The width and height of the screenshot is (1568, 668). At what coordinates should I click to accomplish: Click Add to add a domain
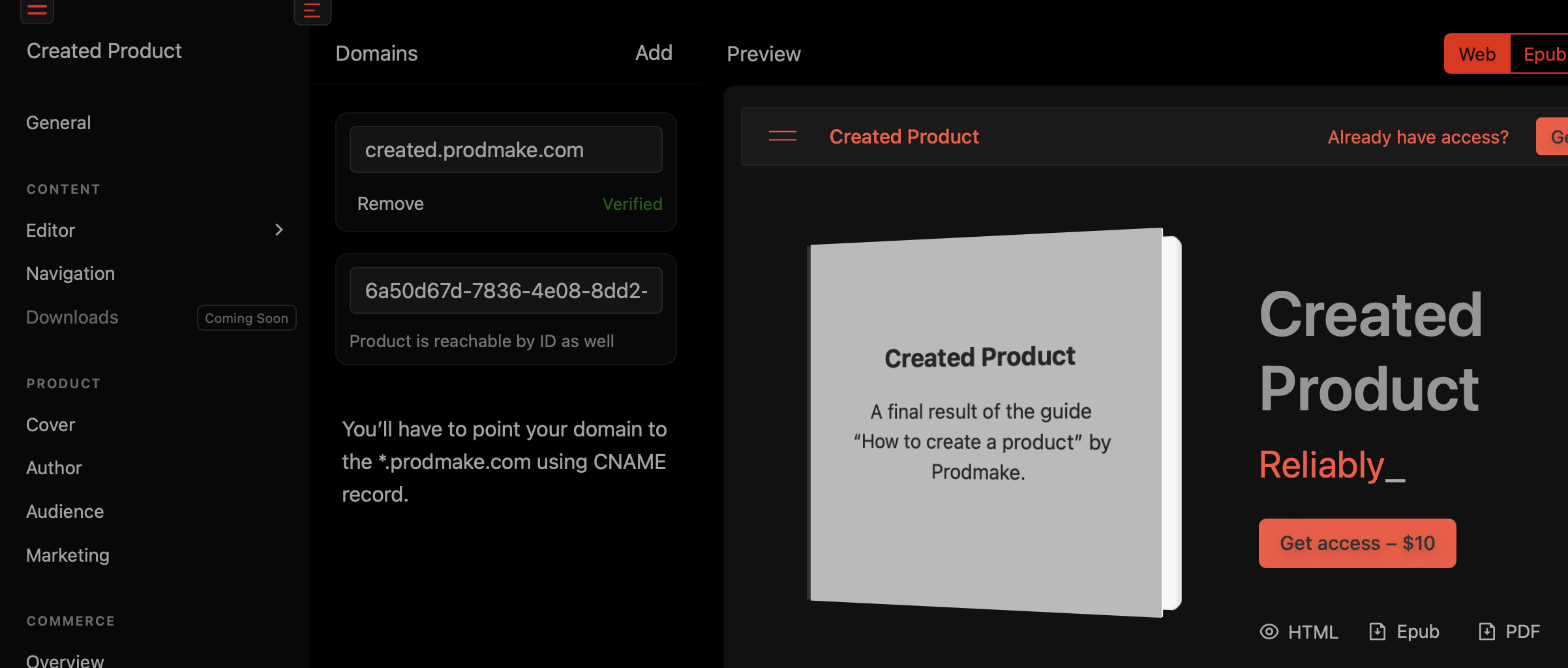[654, 53]
